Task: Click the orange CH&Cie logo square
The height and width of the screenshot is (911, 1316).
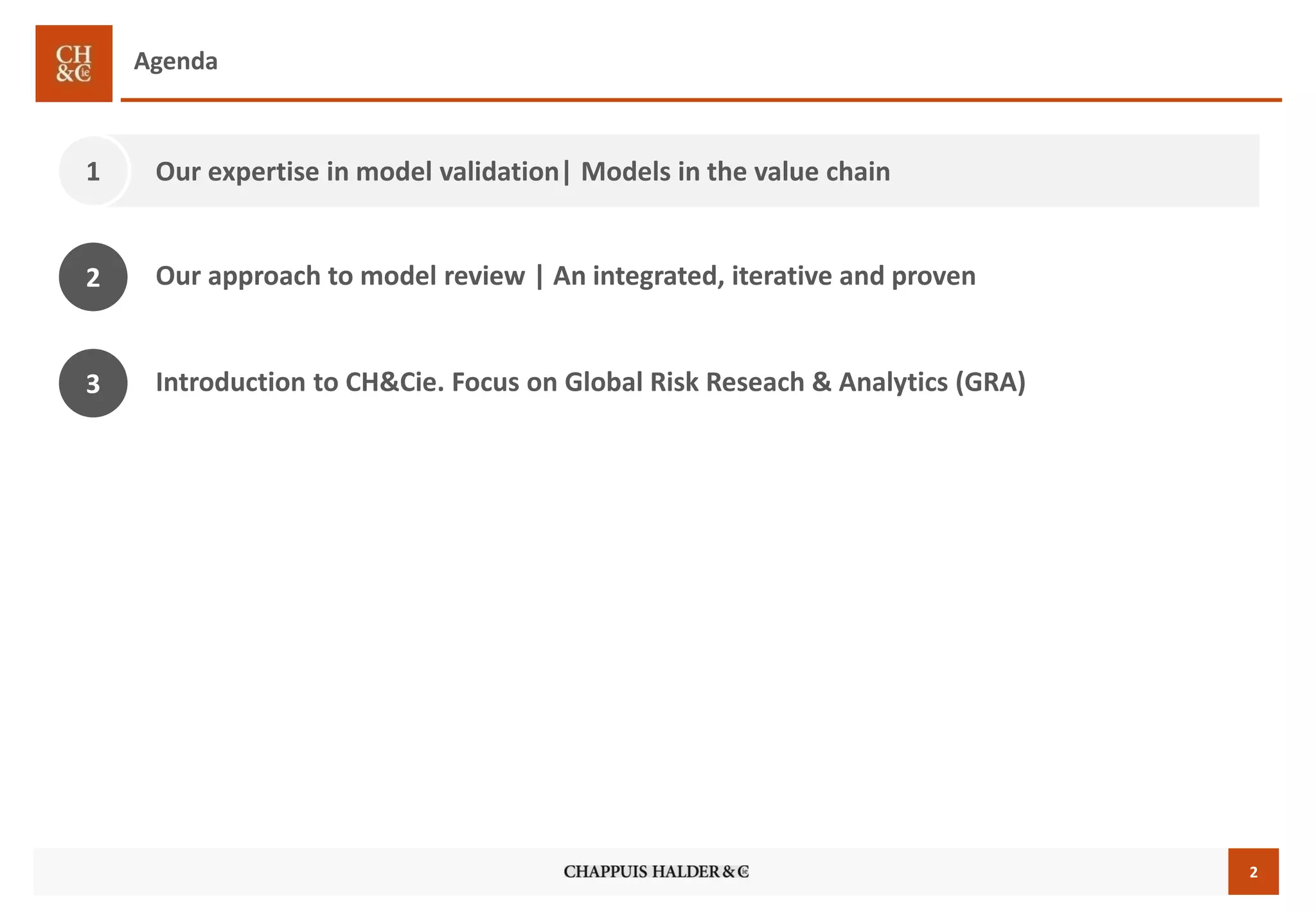Action: (x=74, y=64)
